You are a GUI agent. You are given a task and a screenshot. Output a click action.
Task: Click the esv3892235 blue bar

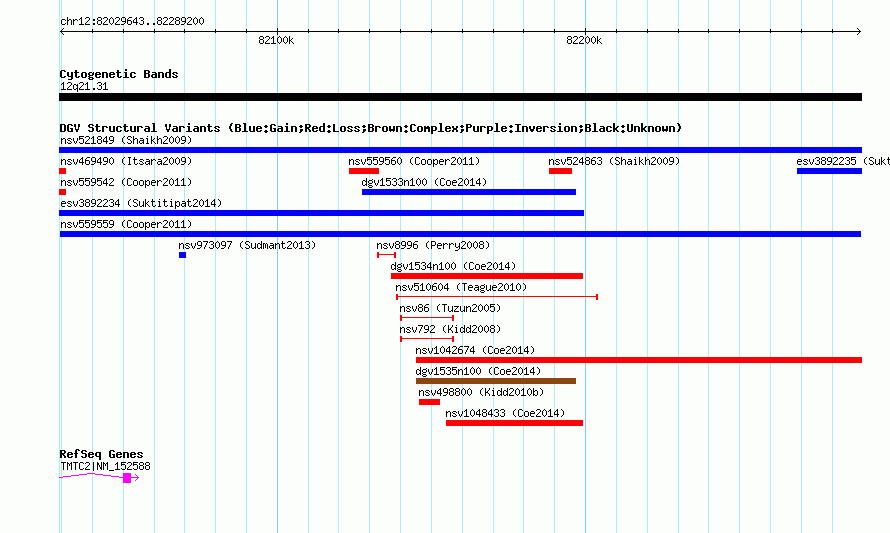coord(829,171)
